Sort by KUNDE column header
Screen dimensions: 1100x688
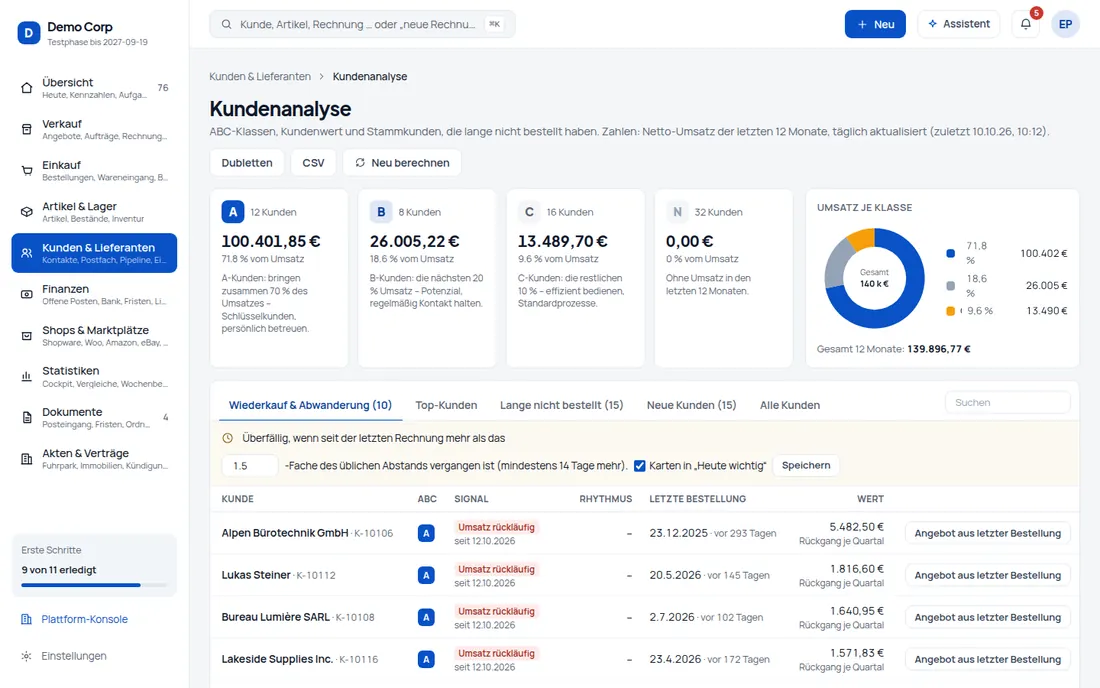pyautogui.click(x=237, y=499)
